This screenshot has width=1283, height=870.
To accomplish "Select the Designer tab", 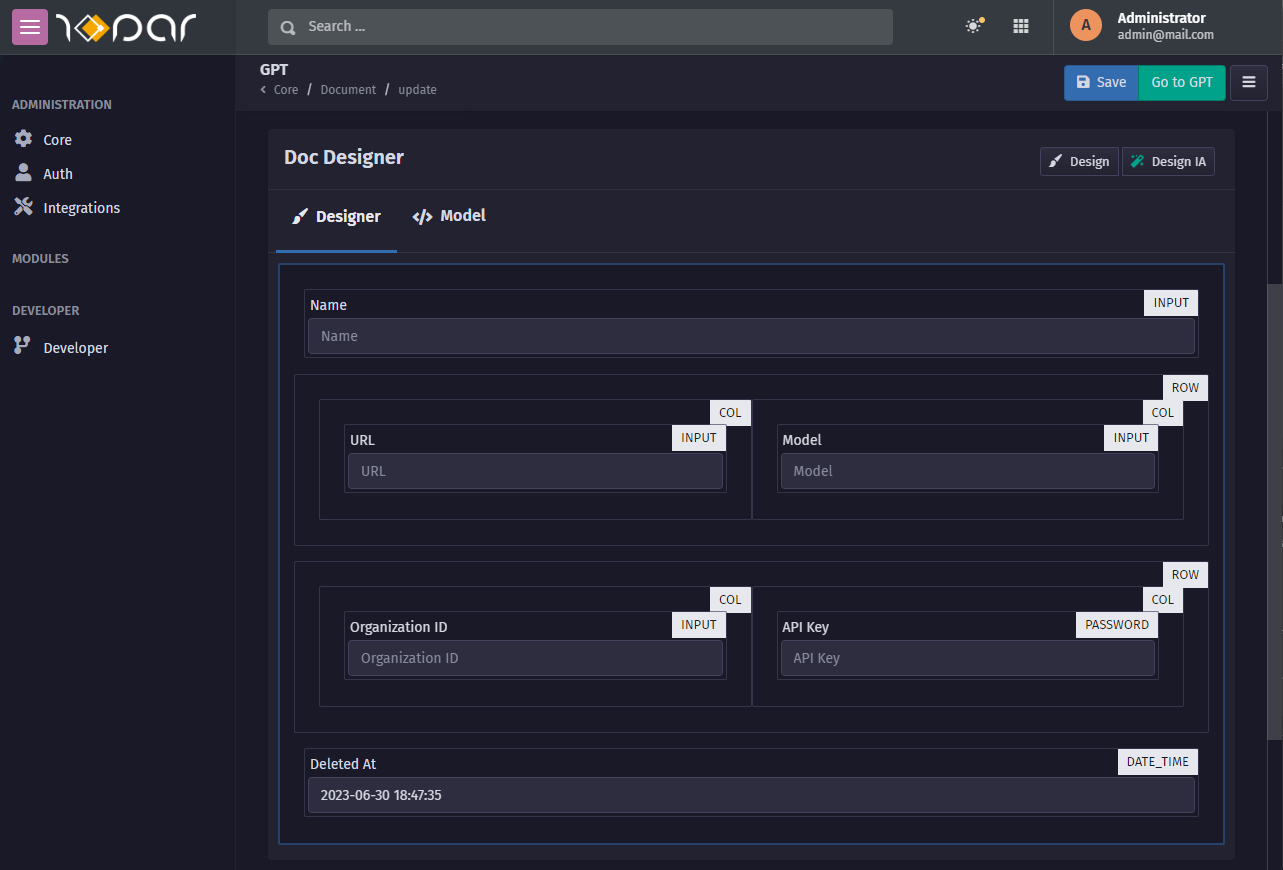I will tap(336, 216).
